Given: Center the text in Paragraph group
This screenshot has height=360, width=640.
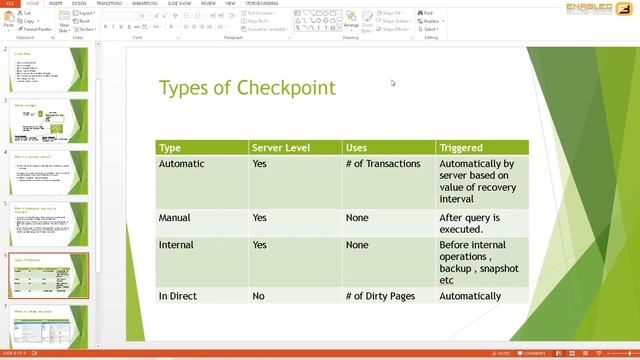Looking at the screenshot, I should (194, 27).
